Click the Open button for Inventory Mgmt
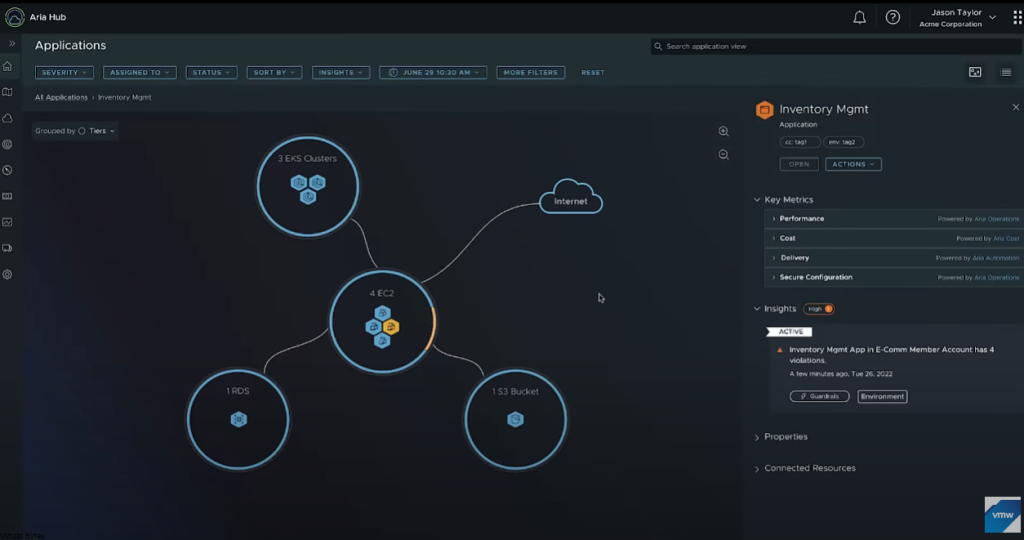Viewport: 1024px width, 540px height. [x=799, y=165]
